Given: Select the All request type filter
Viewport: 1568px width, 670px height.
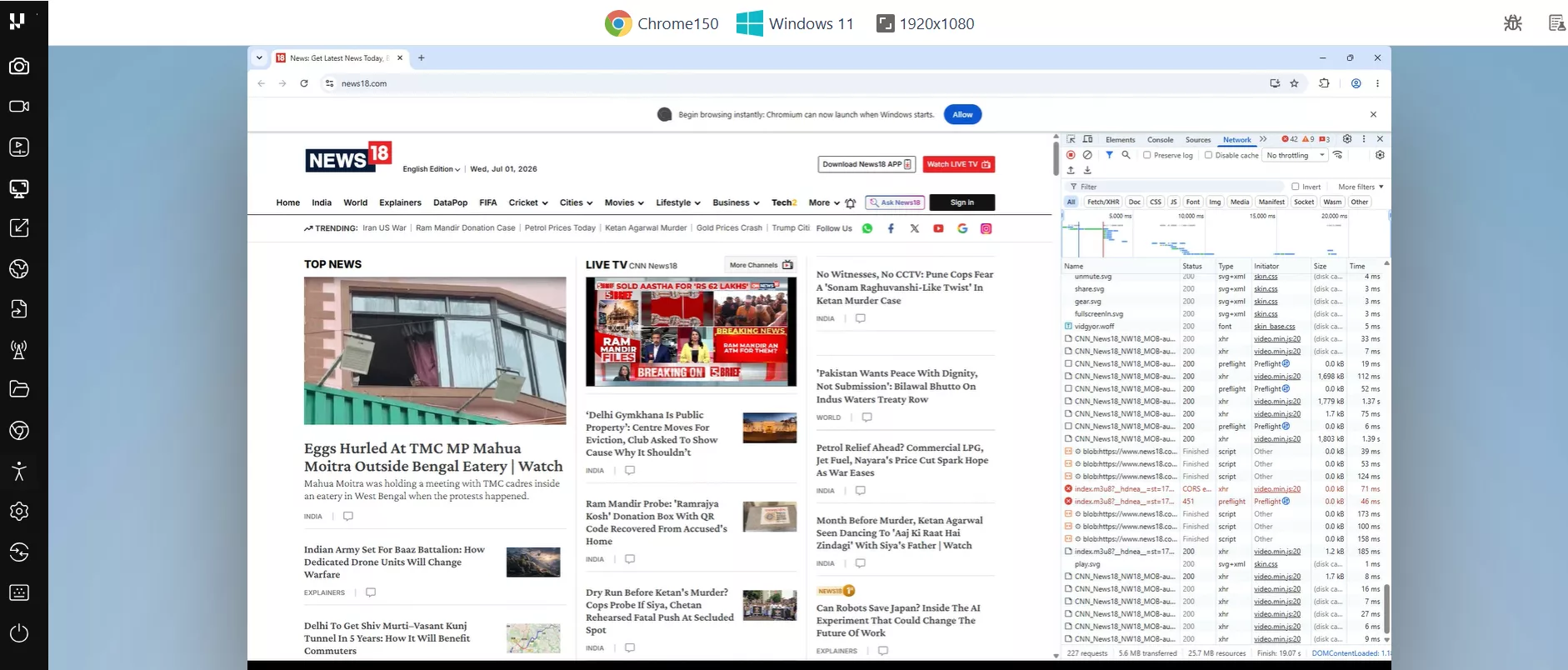Looking at the screenshot, I should click(1071, 202).
